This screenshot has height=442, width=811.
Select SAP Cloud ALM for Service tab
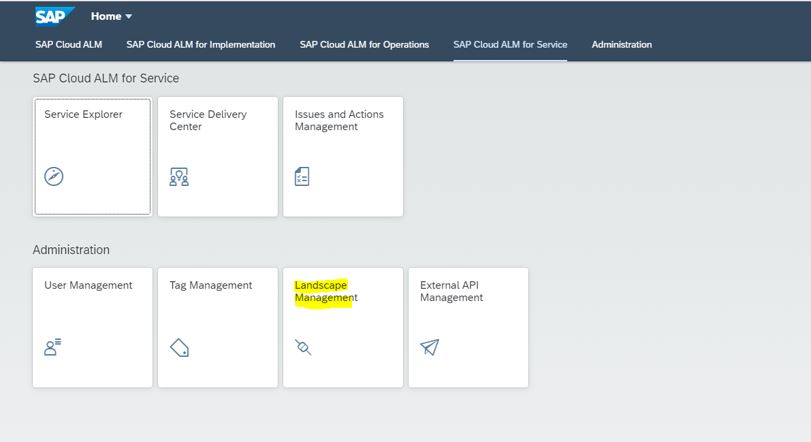pos(510,44)
